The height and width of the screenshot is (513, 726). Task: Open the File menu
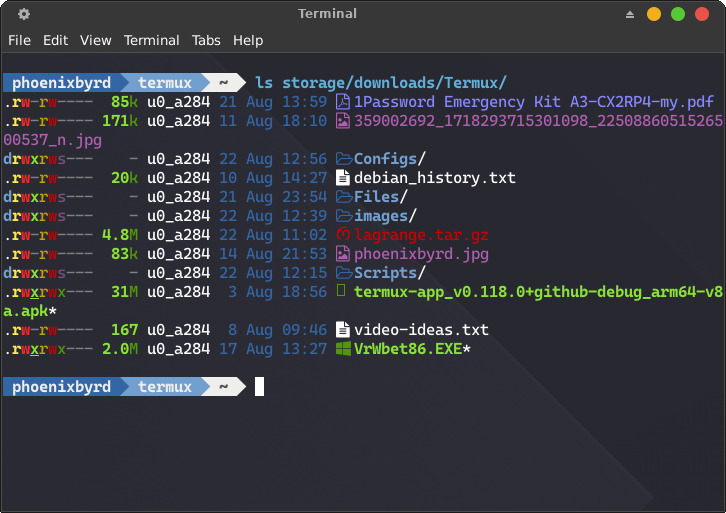pos(19,40)
